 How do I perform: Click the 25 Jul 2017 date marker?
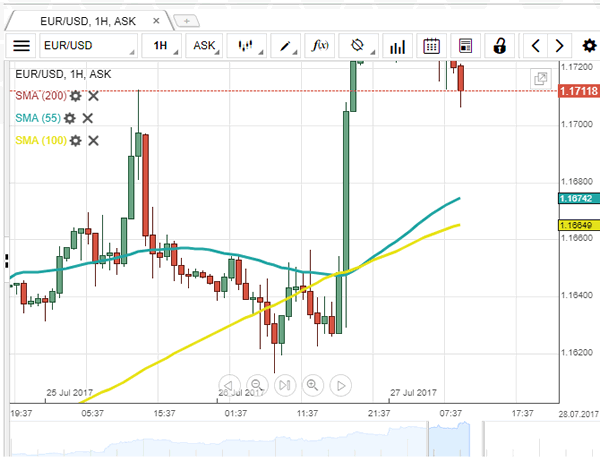[x=69, y=393]
